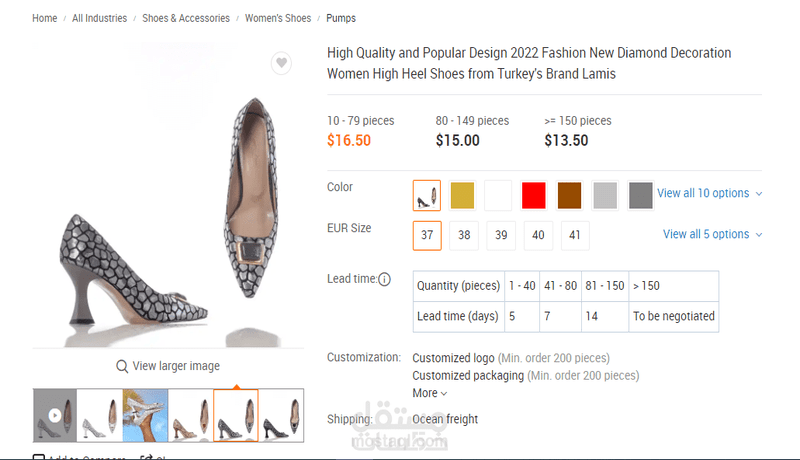800x460 pixels.
Task: Expand View all 10 options for color
Action: (x=709, y=193)
